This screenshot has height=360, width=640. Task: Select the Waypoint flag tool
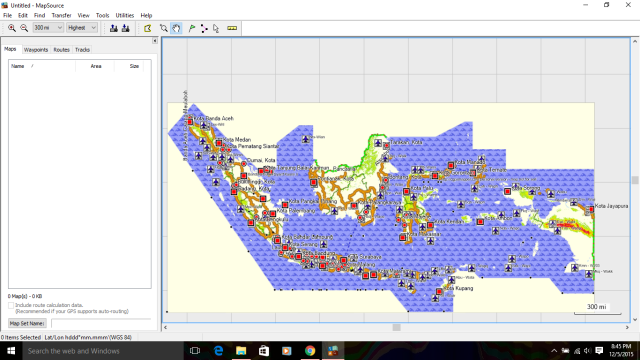pos(192,28)
